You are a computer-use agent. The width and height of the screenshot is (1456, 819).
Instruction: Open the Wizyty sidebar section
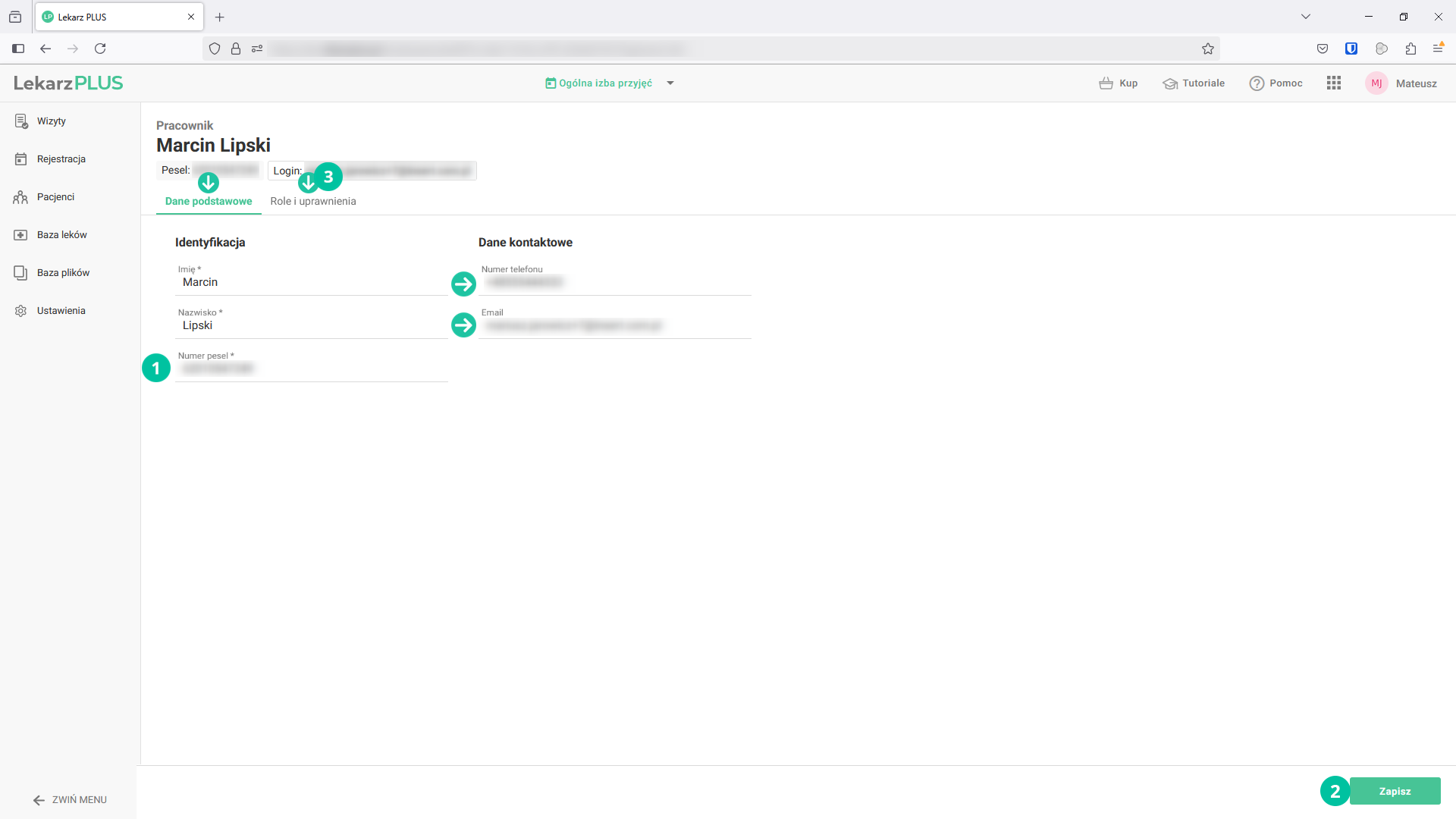pyautogui.click(x=51, y=121)
